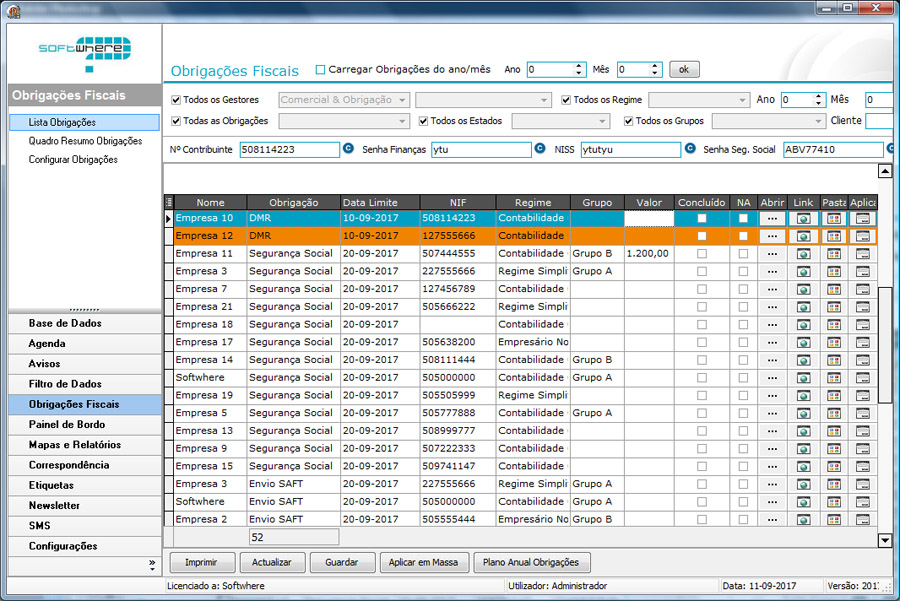The height and width of the screenshot is (601, 900).
Task: Click the Plano Anual Obrigações button
Action: pos(531,562)
